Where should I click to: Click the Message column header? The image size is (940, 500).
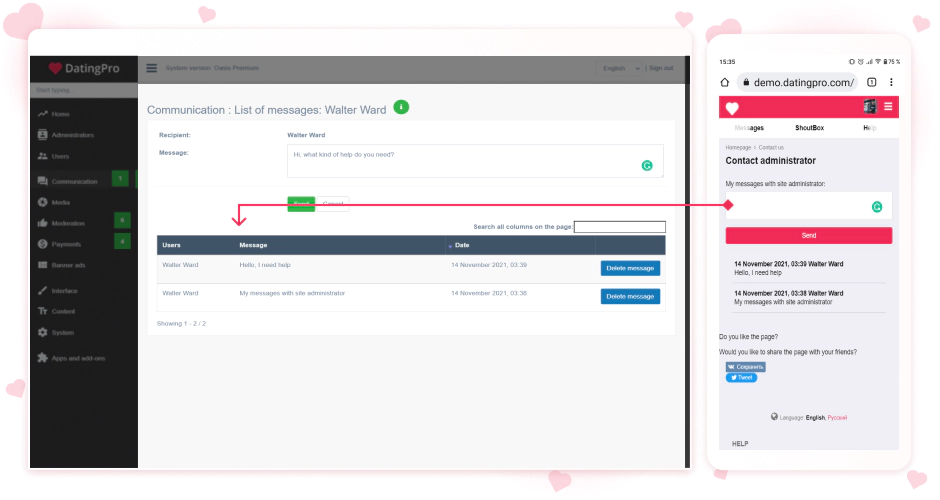point(253,245)
